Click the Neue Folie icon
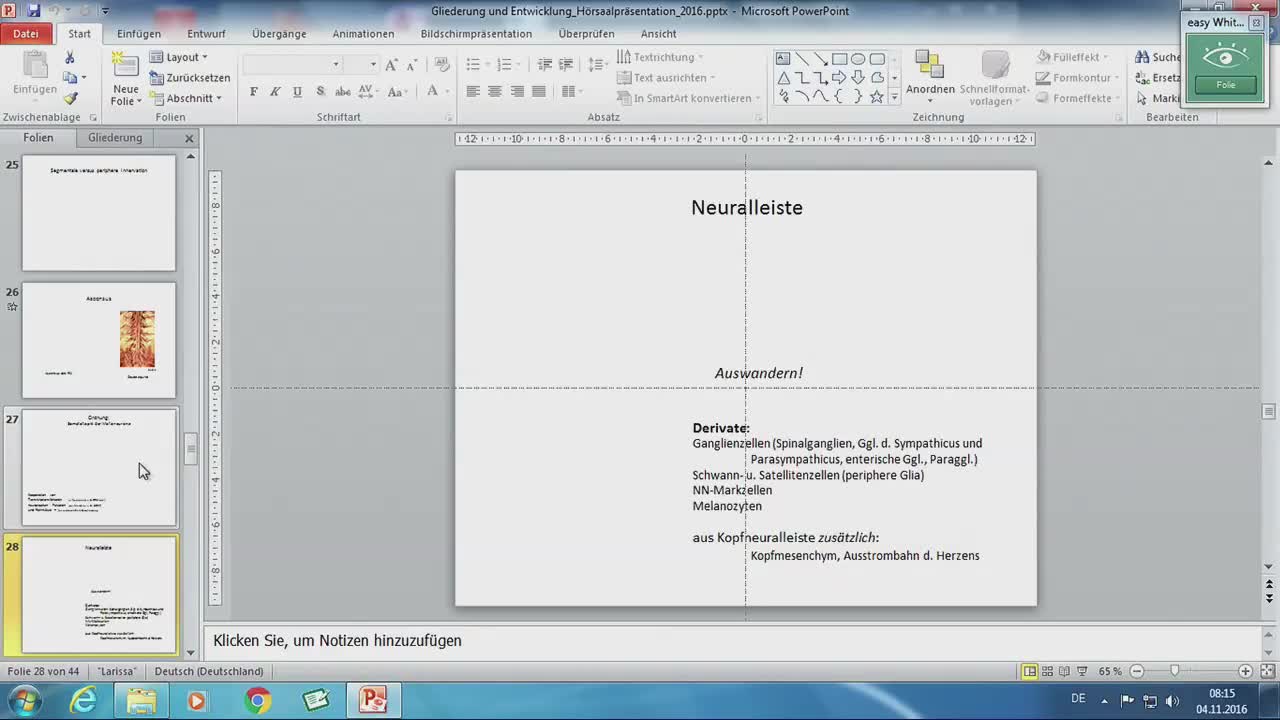This screenshot has width=1280, height=720. [125, 66]
